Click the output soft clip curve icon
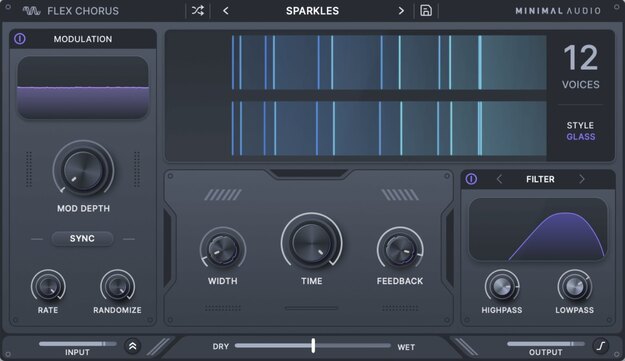Screen dimensions: 625x361 click(x=601, y=346)
